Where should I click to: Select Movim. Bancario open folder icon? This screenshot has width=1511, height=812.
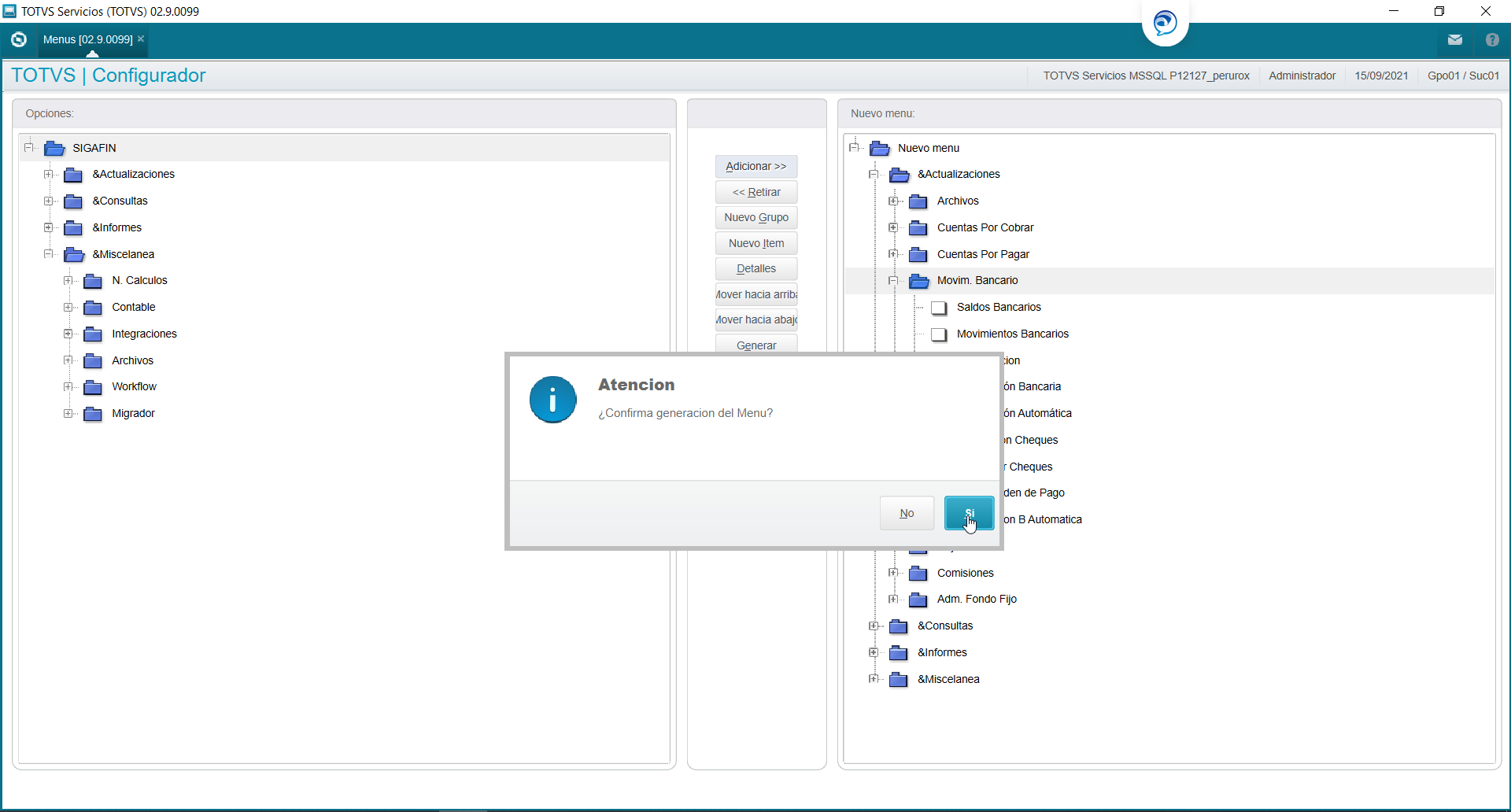919,281
